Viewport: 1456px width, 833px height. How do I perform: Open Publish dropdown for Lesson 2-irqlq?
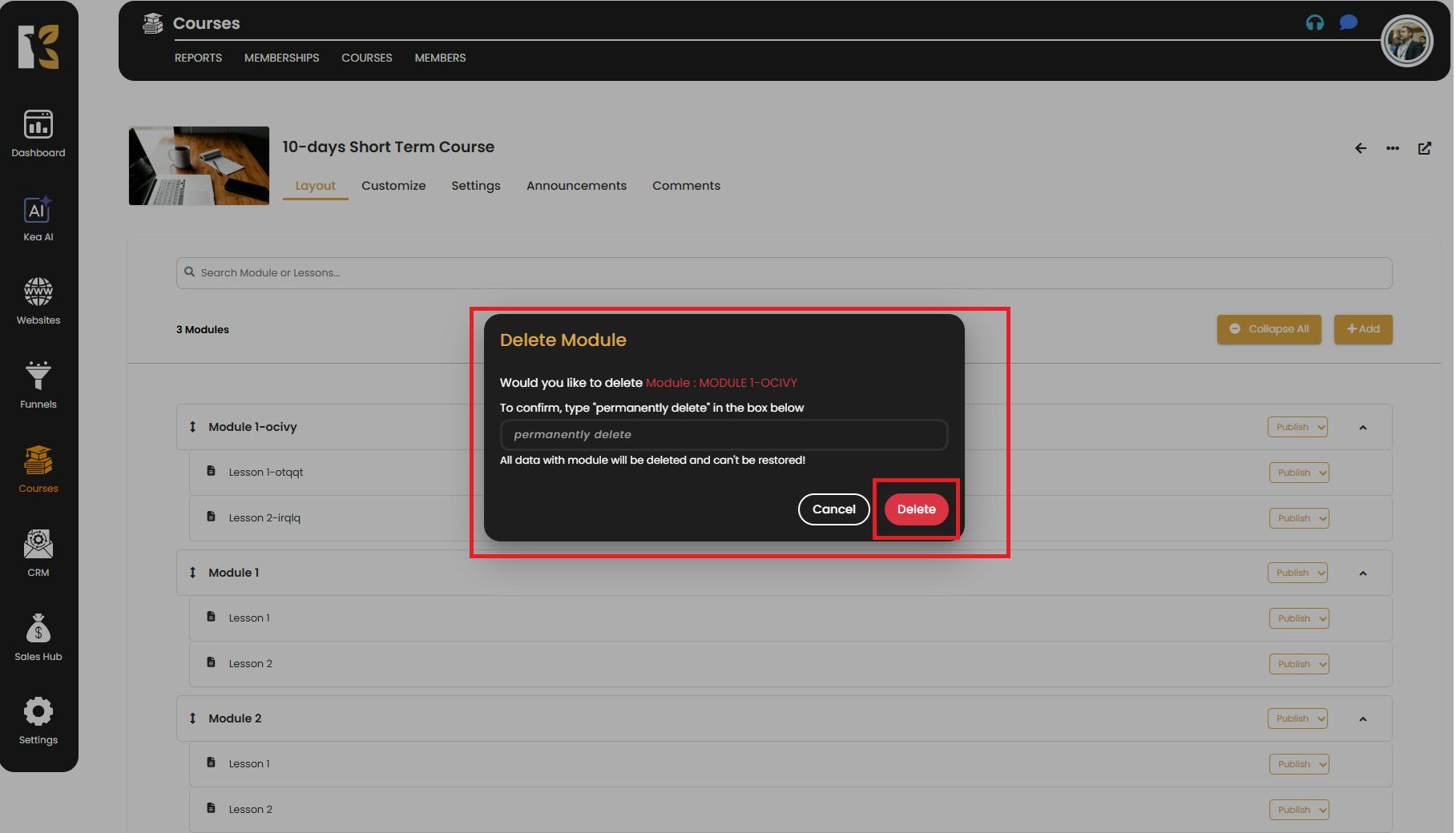click(x=1299, y=518)
